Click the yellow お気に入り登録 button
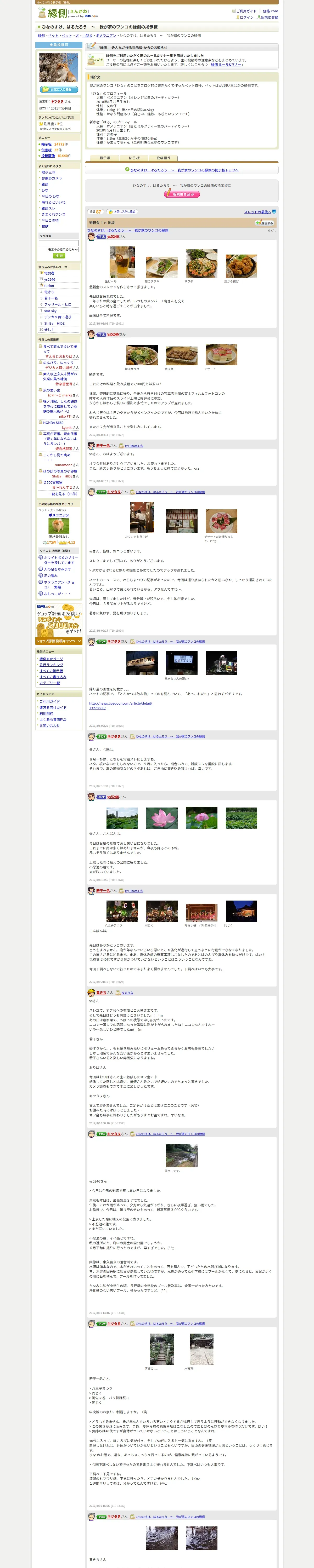 [x=59, y=89]
